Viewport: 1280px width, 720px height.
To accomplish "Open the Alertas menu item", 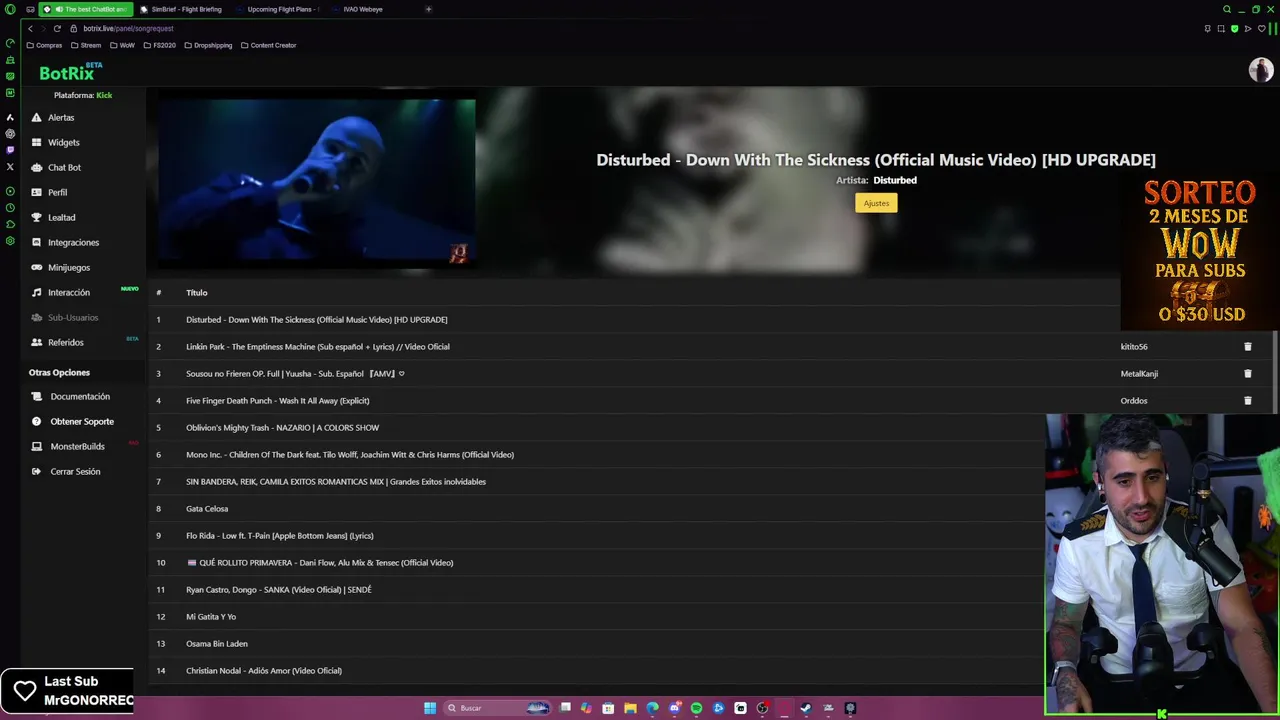I will coord(61,117).
